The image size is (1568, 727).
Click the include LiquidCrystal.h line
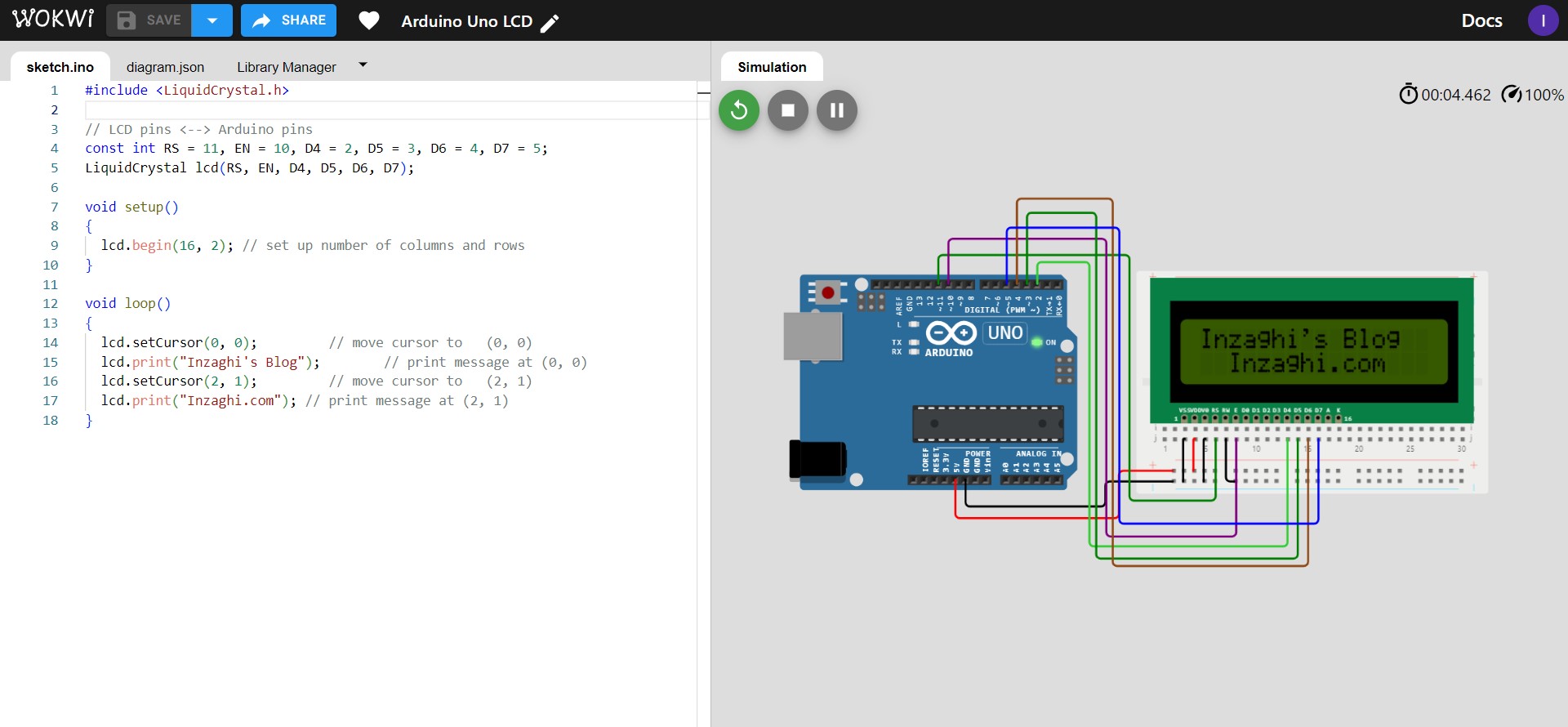[187, 90]
